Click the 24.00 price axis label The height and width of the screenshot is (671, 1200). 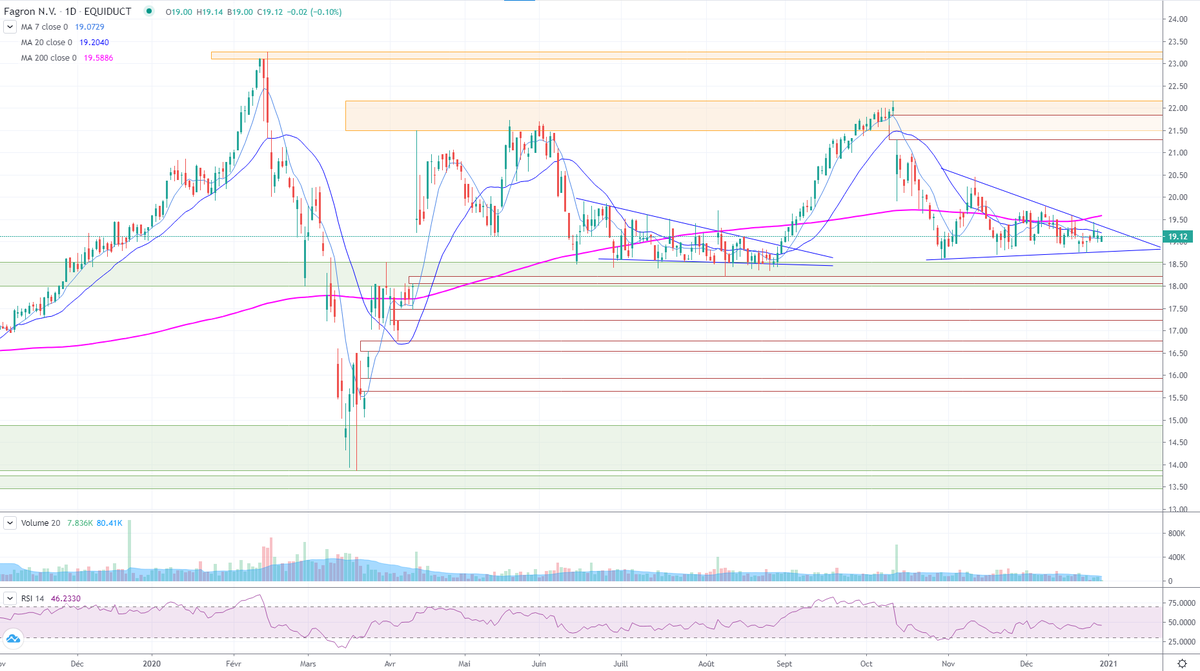point(1178,19)
